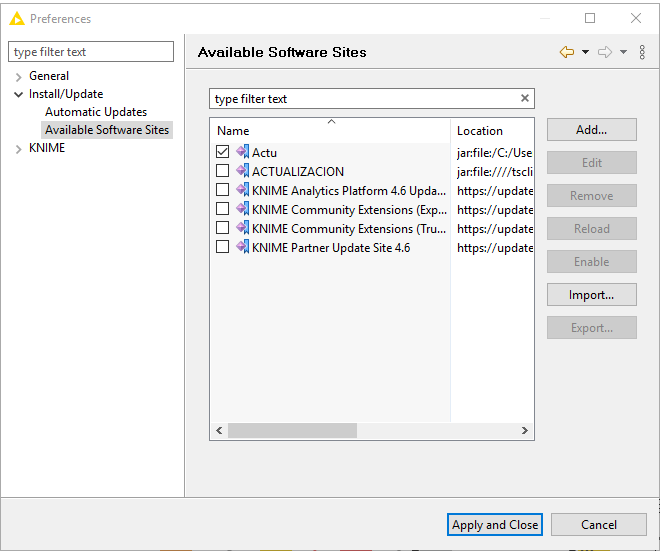Click the scroll-right arrow of the sites table
The height and width of the screenshot is (551, 660).
(x=524, y=430)
